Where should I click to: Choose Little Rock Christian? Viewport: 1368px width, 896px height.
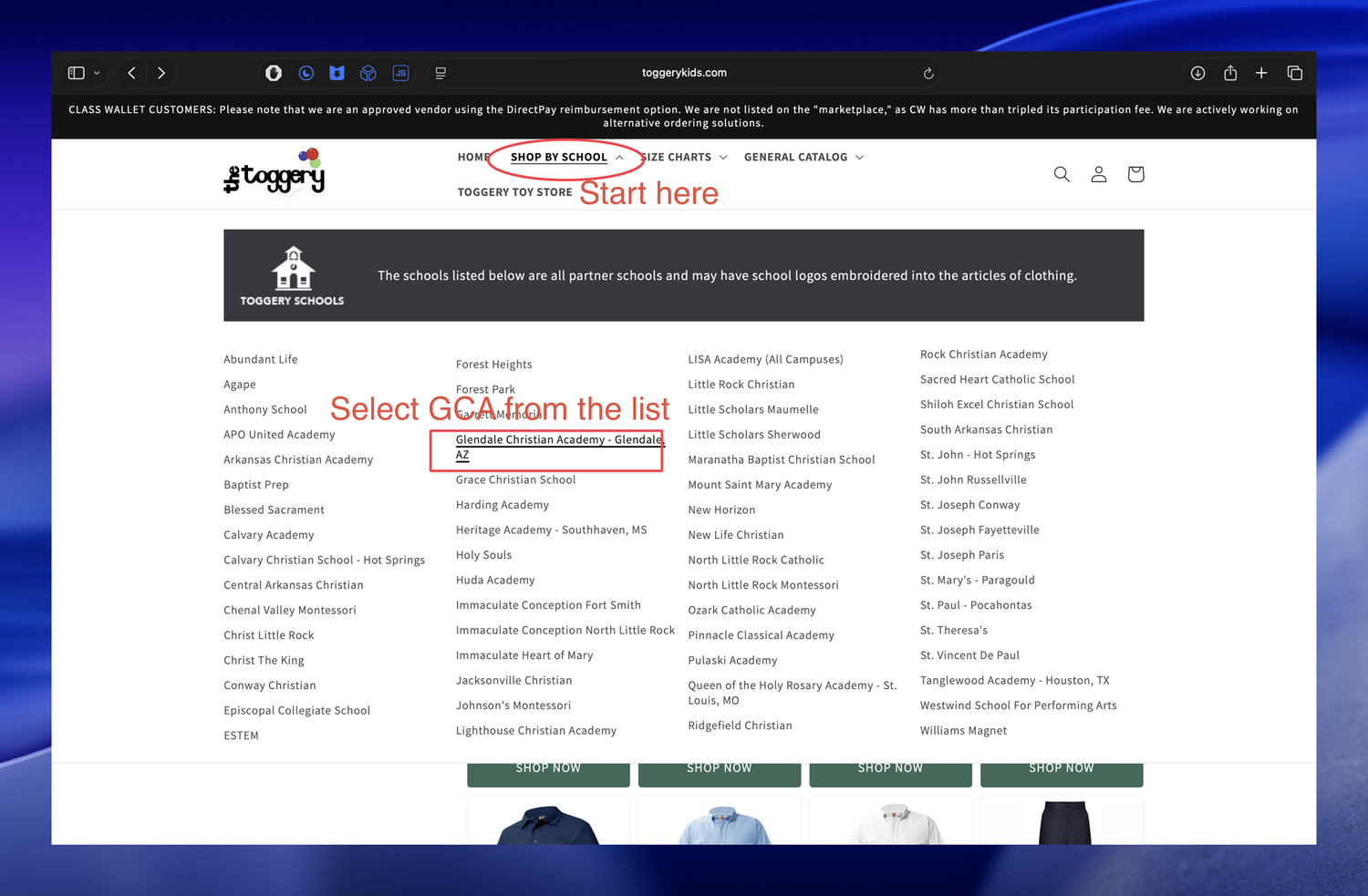click(741, 385)
